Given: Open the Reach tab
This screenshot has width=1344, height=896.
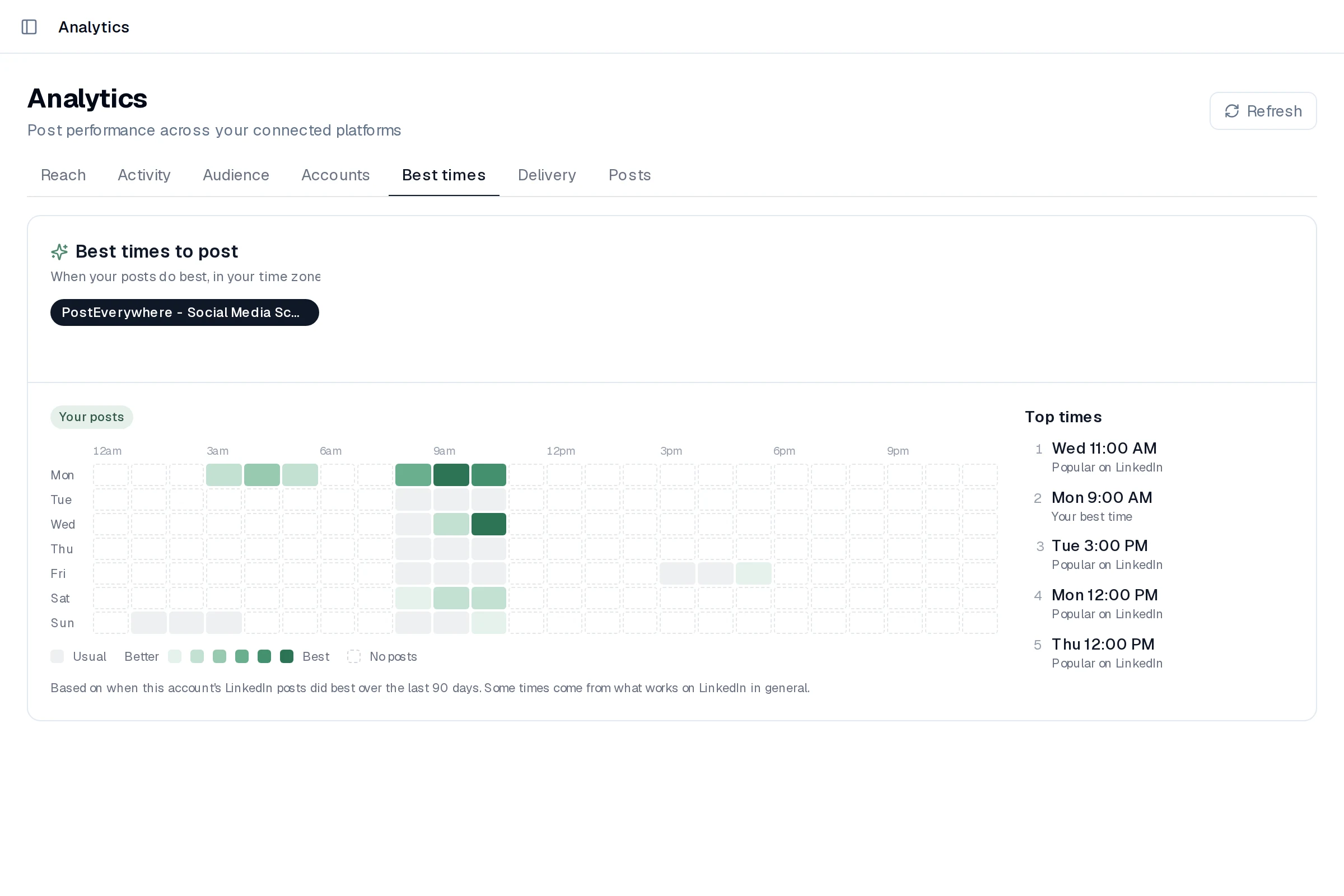Looking at the screenshot, I should pyautogui.click(x=63, y=175).
